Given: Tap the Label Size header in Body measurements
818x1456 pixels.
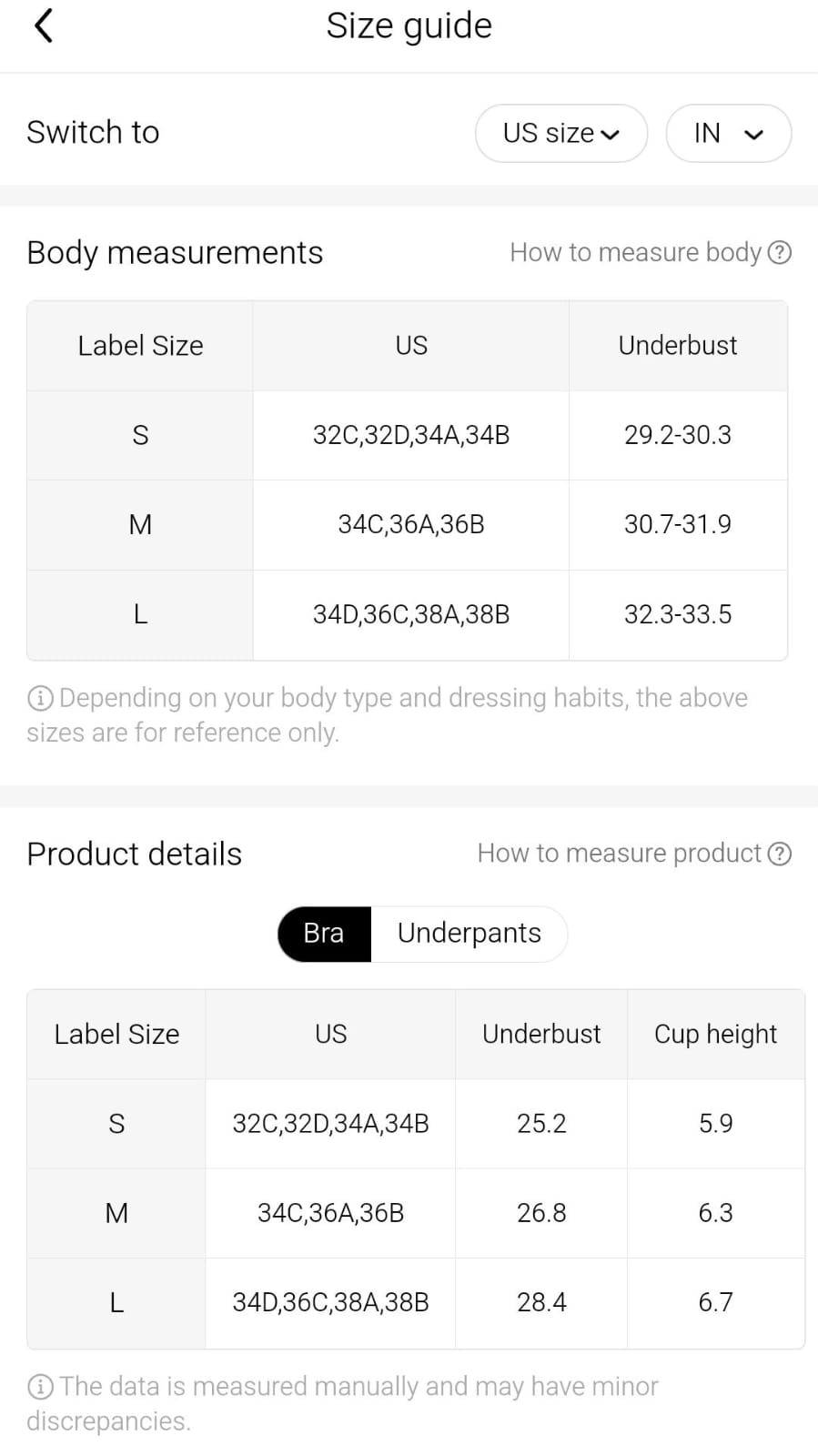Looking at the screenshot, I should [x=140, y=346].
